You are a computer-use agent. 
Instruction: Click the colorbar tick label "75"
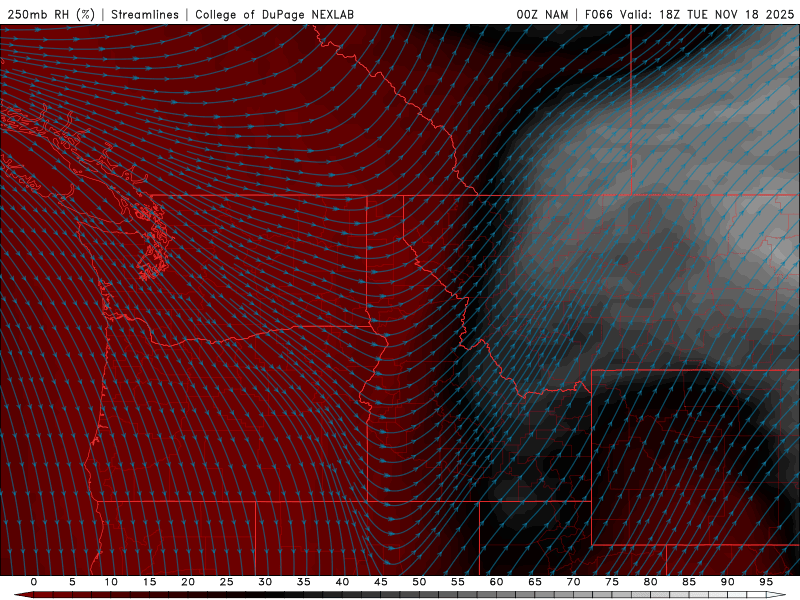pyautogui.click(x=612, y=582)
